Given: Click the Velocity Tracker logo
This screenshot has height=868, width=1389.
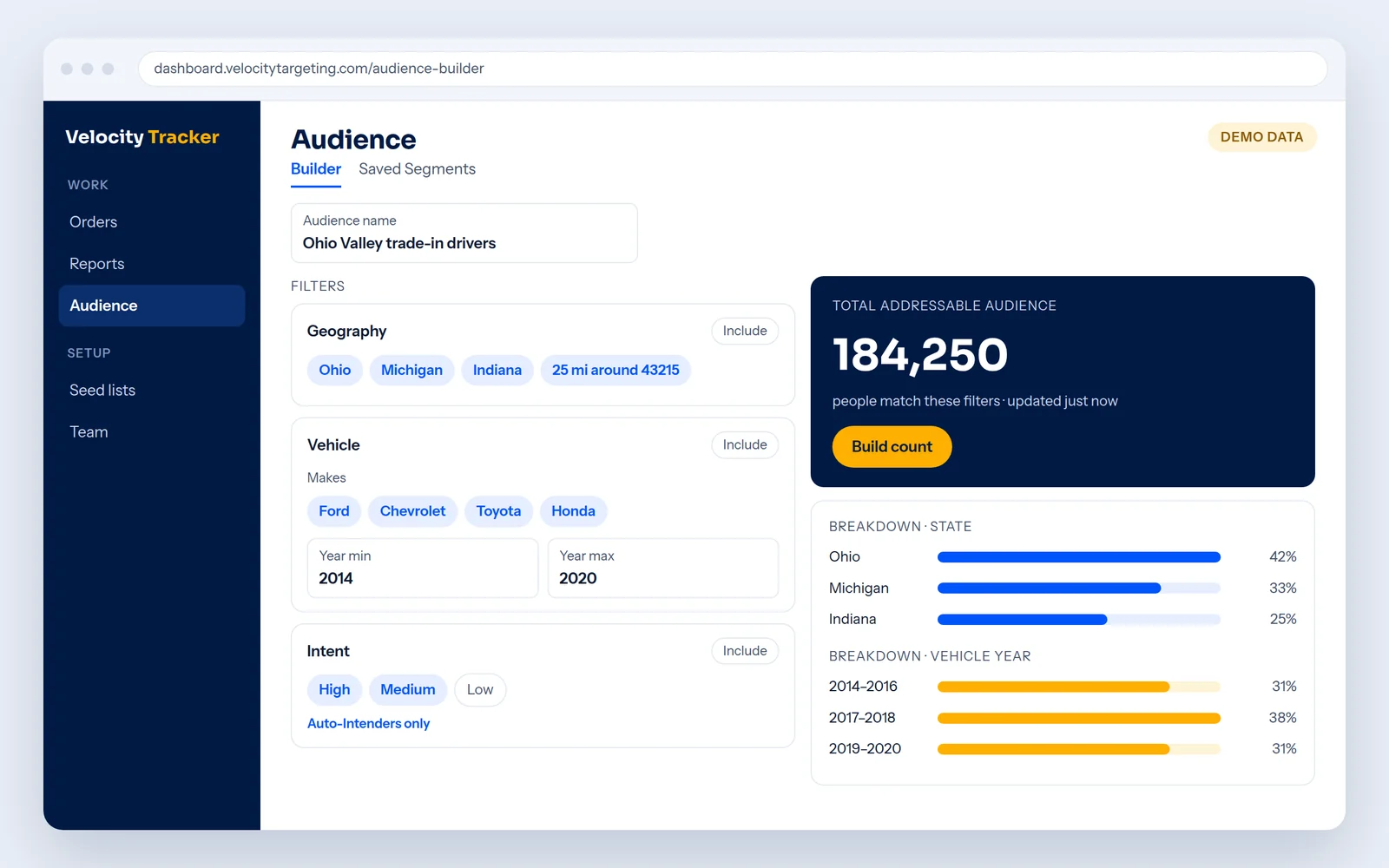Looking at the screenshot, I should [142, 137].
